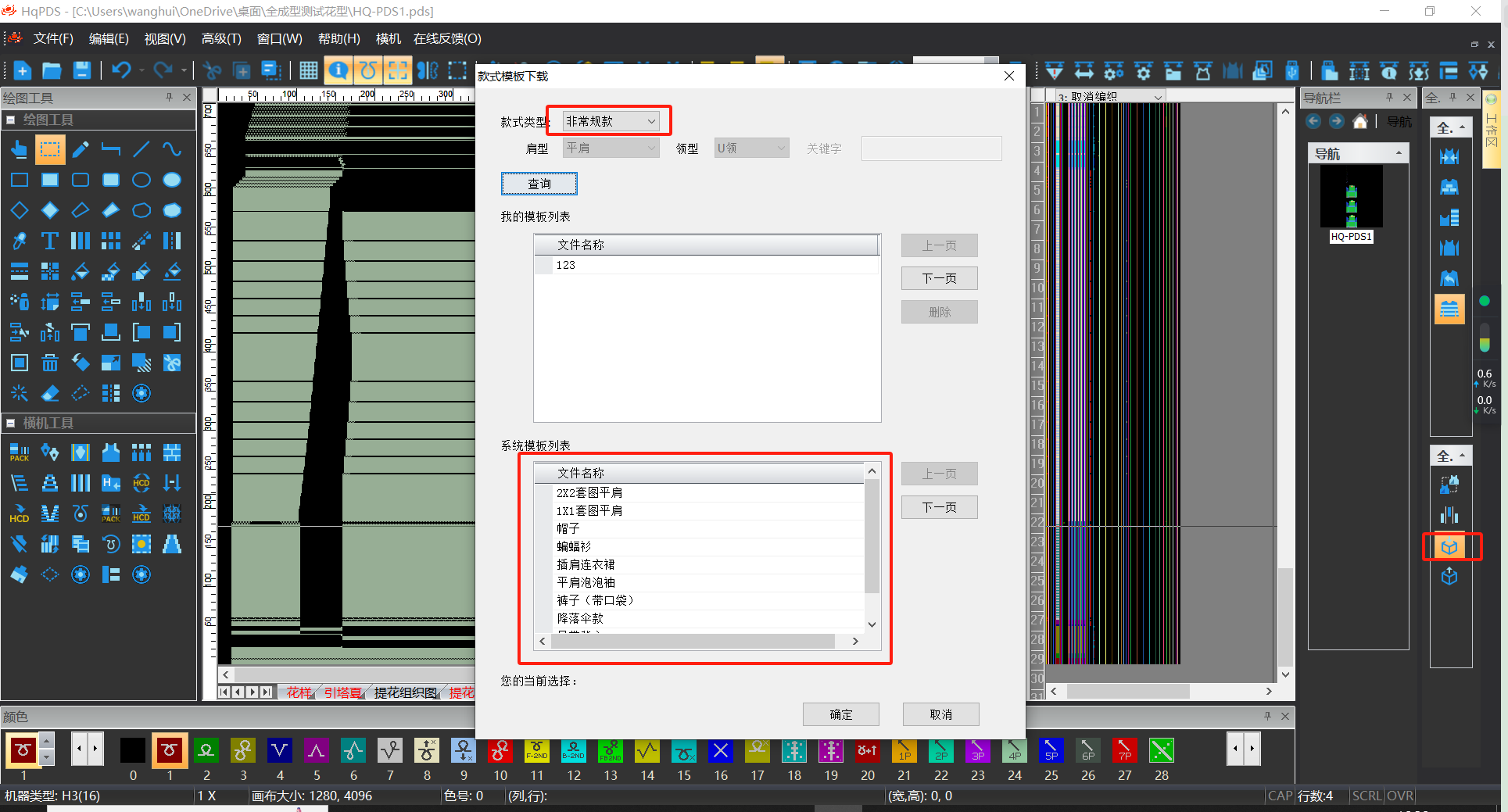
Task: Click the cube icon below the highlighted one
Action: [x=1449, y=577]
